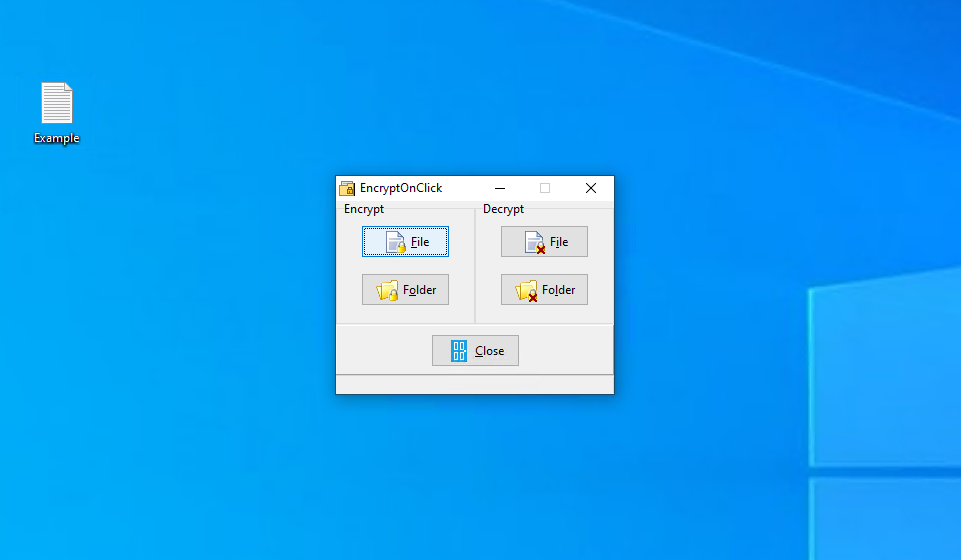Click the document-with-red-X icon under Decrypt

(535, 242)
